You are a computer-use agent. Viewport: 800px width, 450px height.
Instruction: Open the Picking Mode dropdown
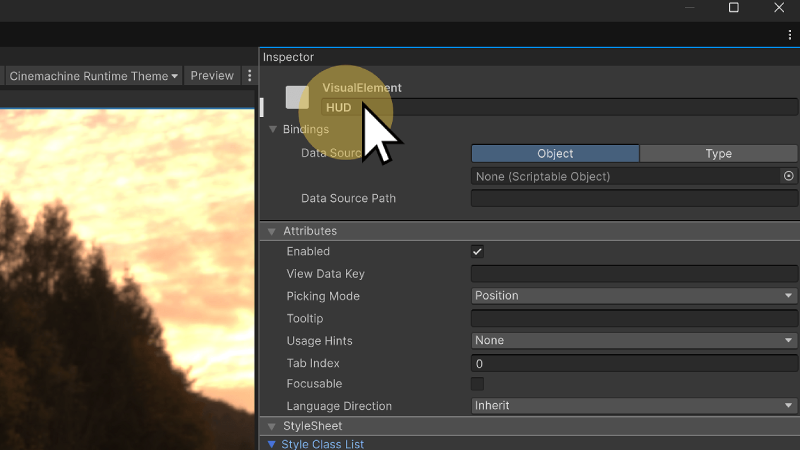634,296
